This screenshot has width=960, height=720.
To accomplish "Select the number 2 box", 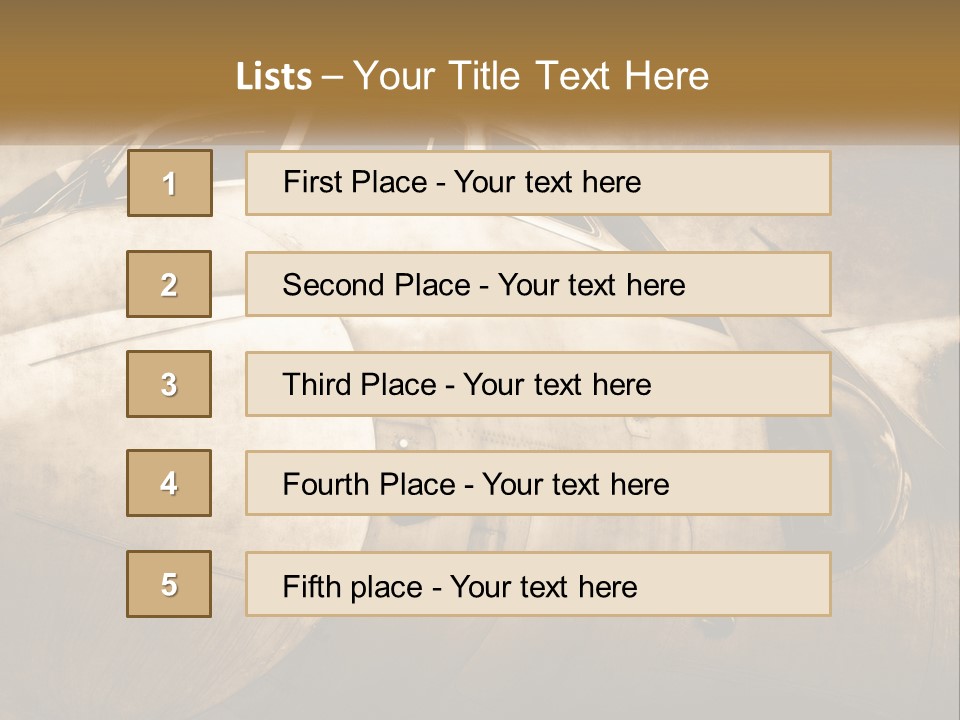I will pyautogui.click(x=169, y=284).
